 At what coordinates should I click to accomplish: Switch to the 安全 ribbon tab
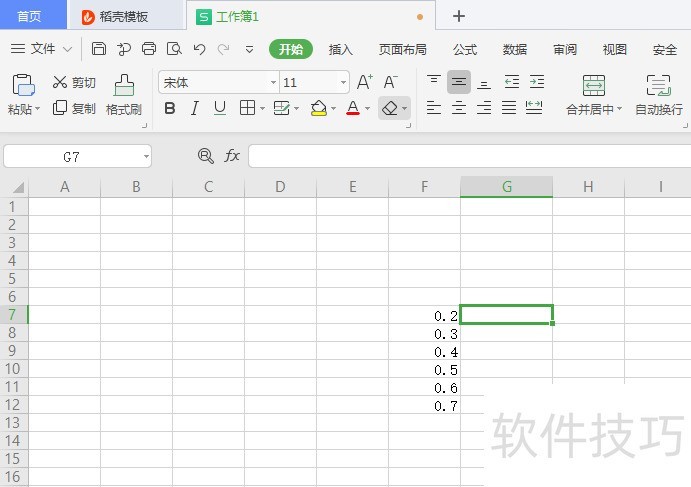click(665, 49)
